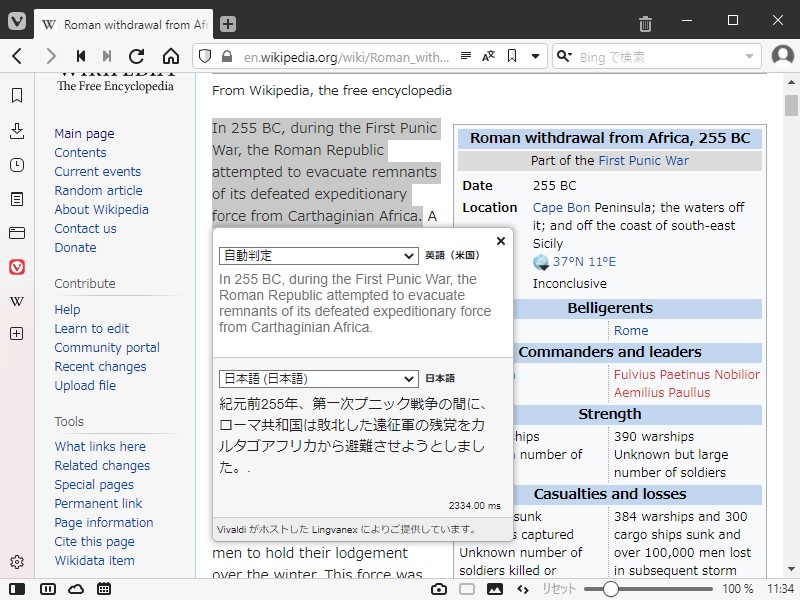The height and width of the screenshot is (600, 800).
Task: Capture a page screenshot with camera icon
Action: click(x=439, y=589)
